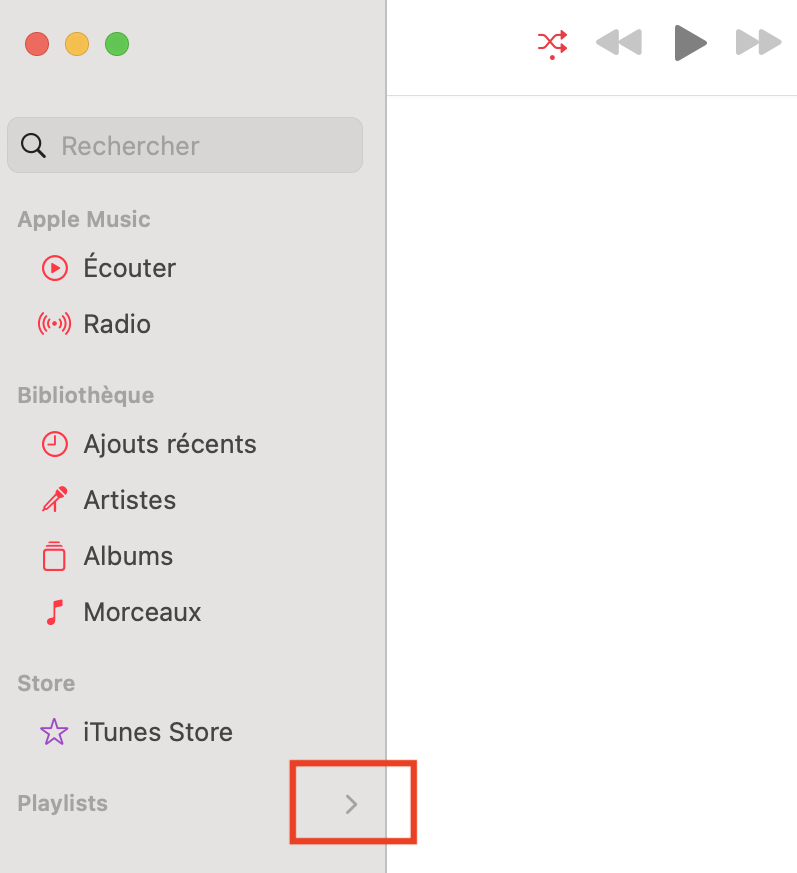
Task: Select the Ajouts récents clock icon
Action: [55, 444]
